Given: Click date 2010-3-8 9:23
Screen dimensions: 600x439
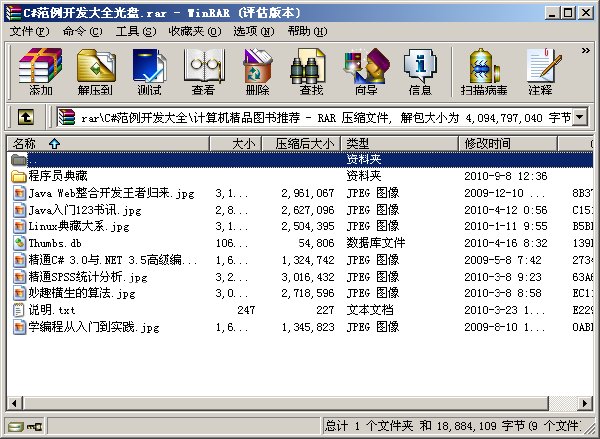Looking at the screenshot, I should tap(503, 277).
